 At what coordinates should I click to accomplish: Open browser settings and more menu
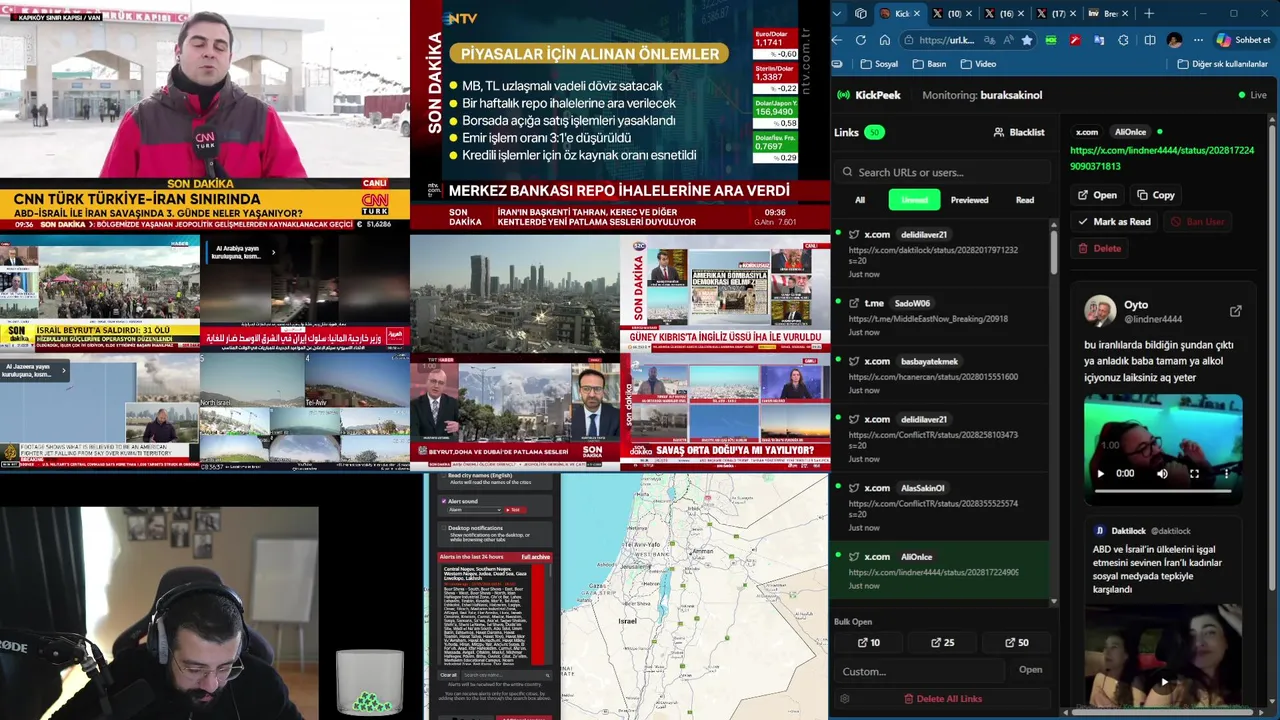click(x=1196, y=40)
